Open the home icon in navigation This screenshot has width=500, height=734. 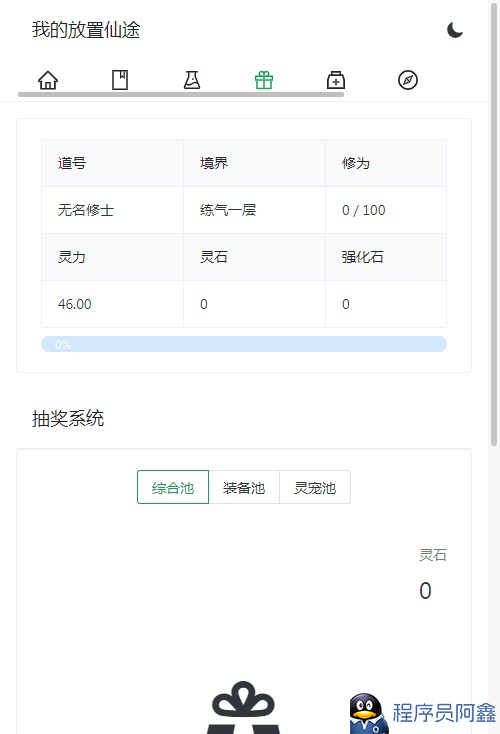pyautogui.click(x=48, y=80)
